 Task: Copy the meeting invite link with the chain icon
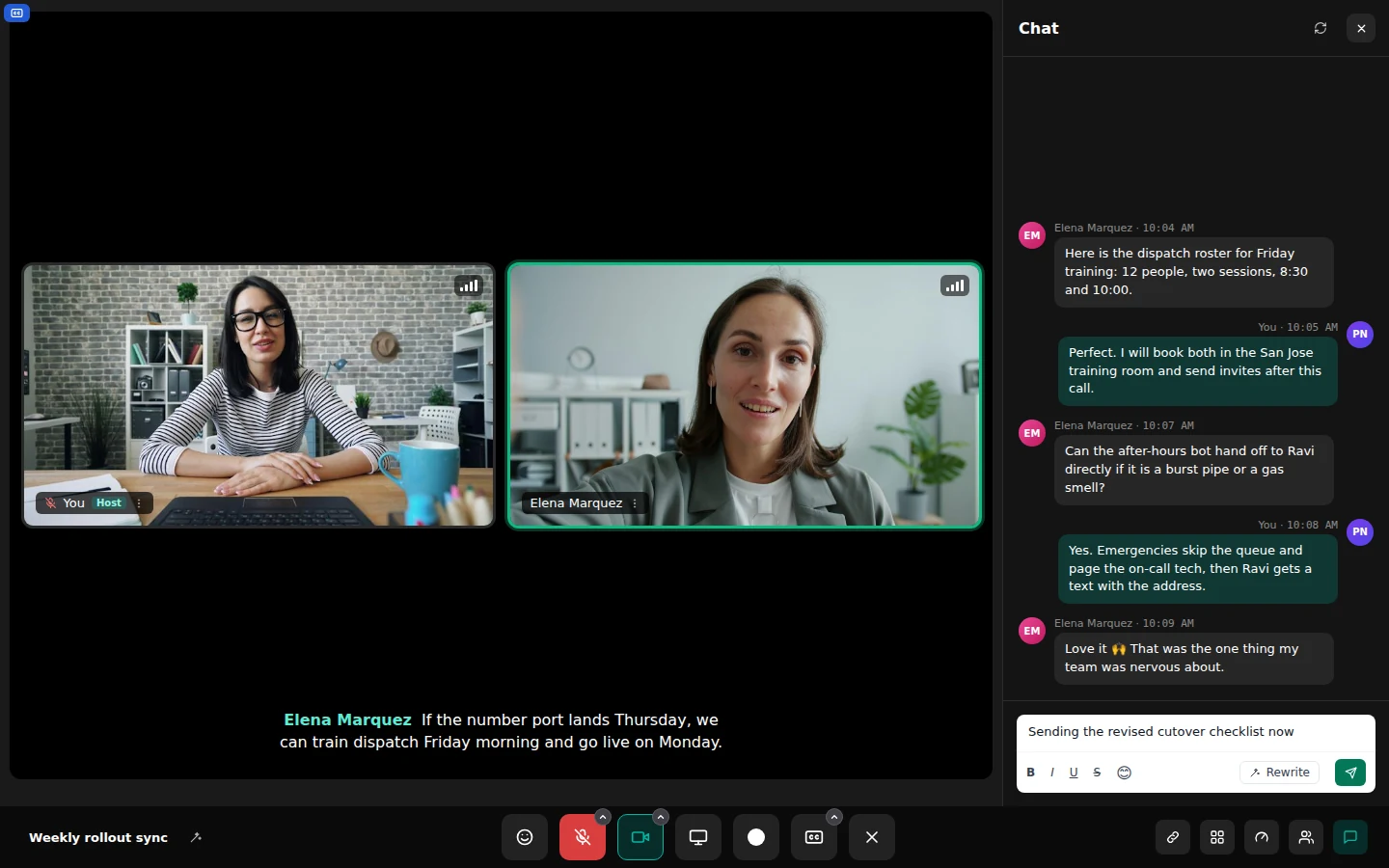tap(1173, 837)
